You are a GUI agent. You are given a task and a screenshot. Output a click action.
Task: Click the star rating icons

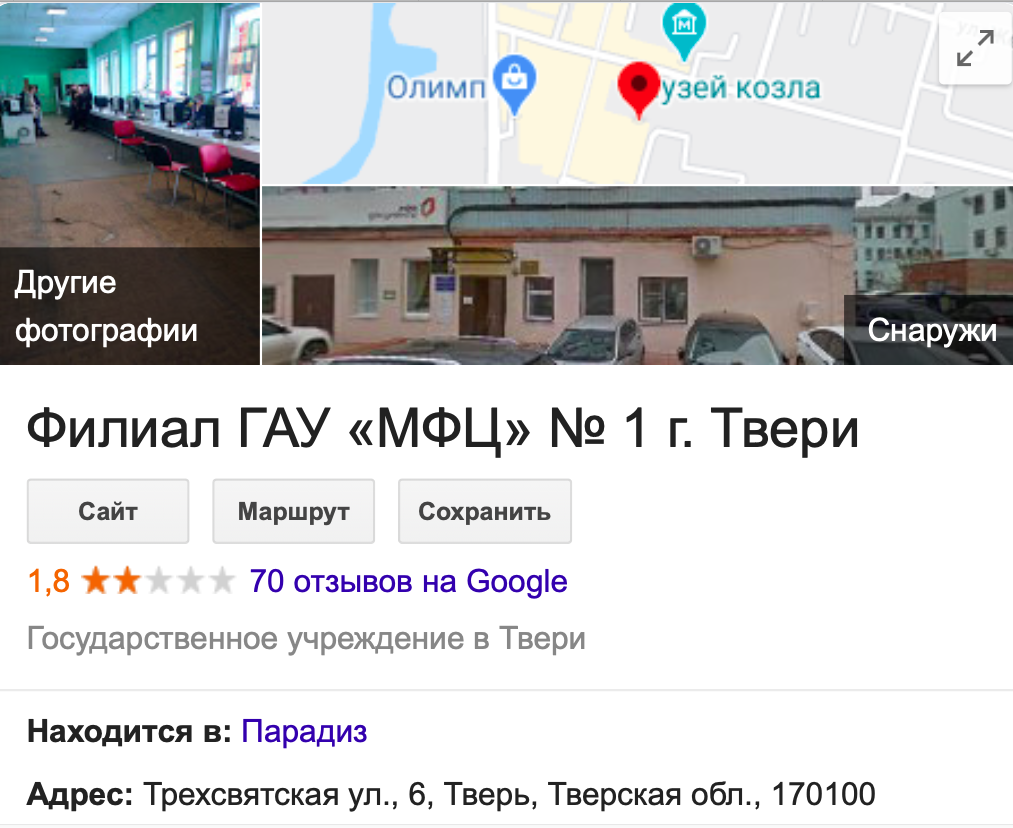point(158,581)
